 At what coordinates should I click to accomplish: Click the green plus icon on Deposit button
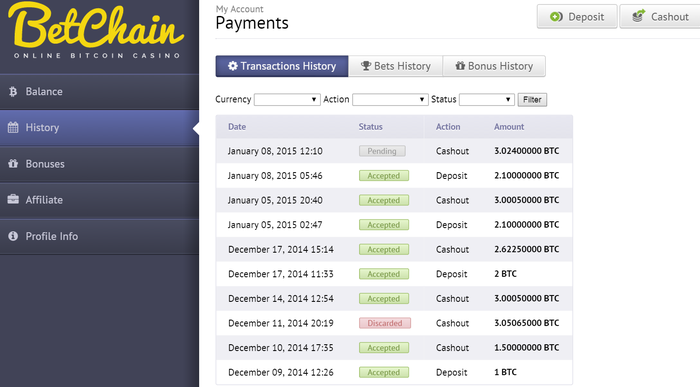pyautogui.click(x=556, y=17)
